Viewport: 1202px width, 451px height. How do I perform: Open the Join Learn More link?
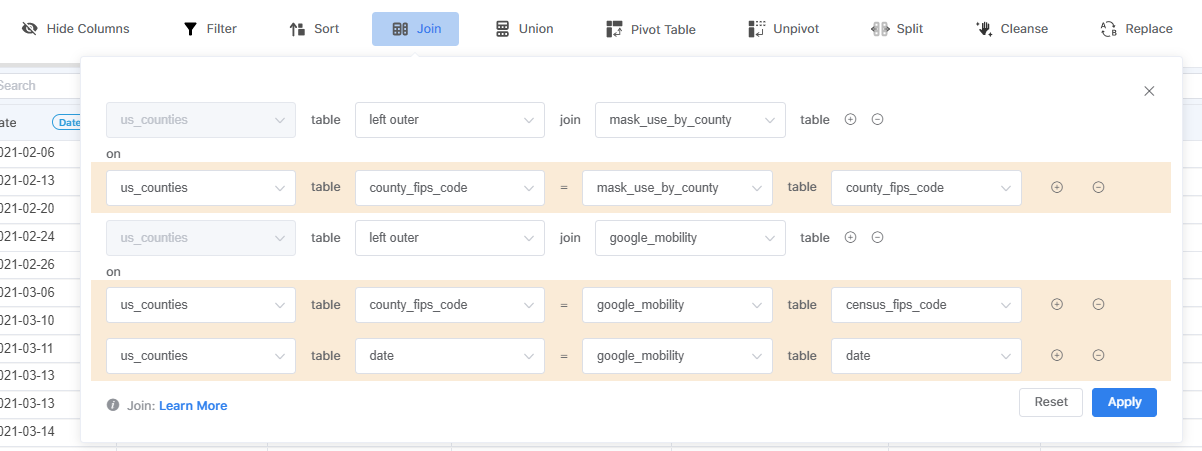(193, 406)
